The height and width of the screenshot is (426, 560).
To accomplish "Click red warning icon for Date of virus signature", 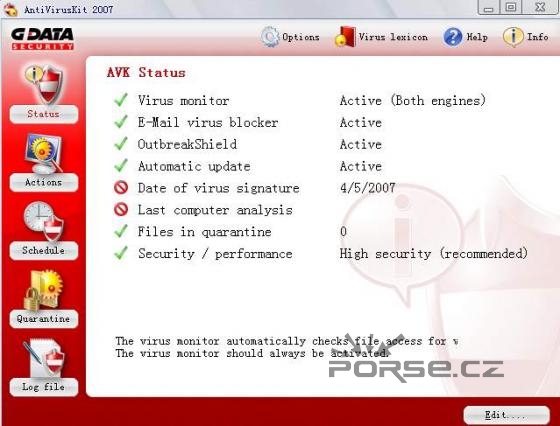I will [121, 187].
